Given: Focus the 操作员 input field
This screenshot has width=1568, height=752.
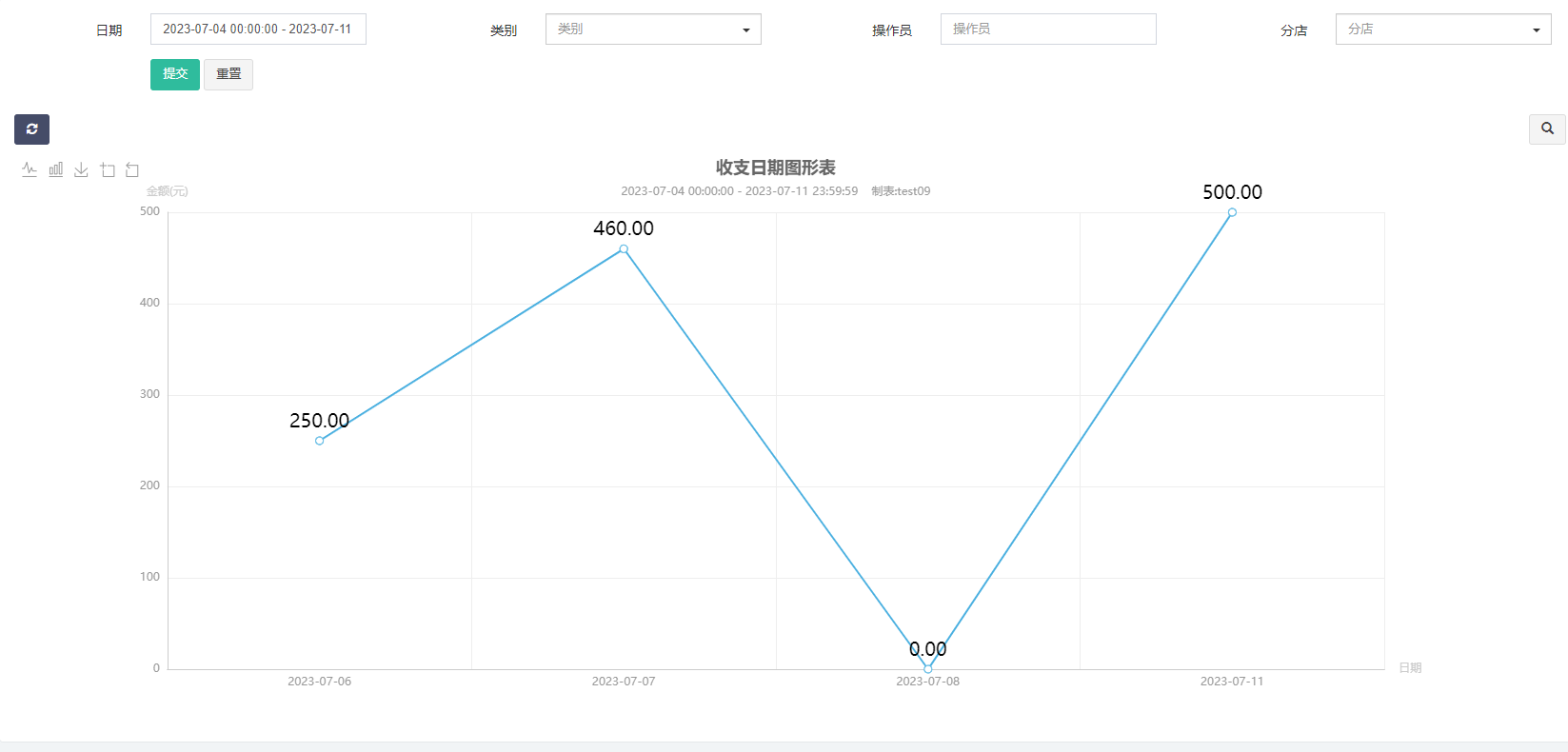Looking at the screenshot, I should click(x=1048, y=30).
